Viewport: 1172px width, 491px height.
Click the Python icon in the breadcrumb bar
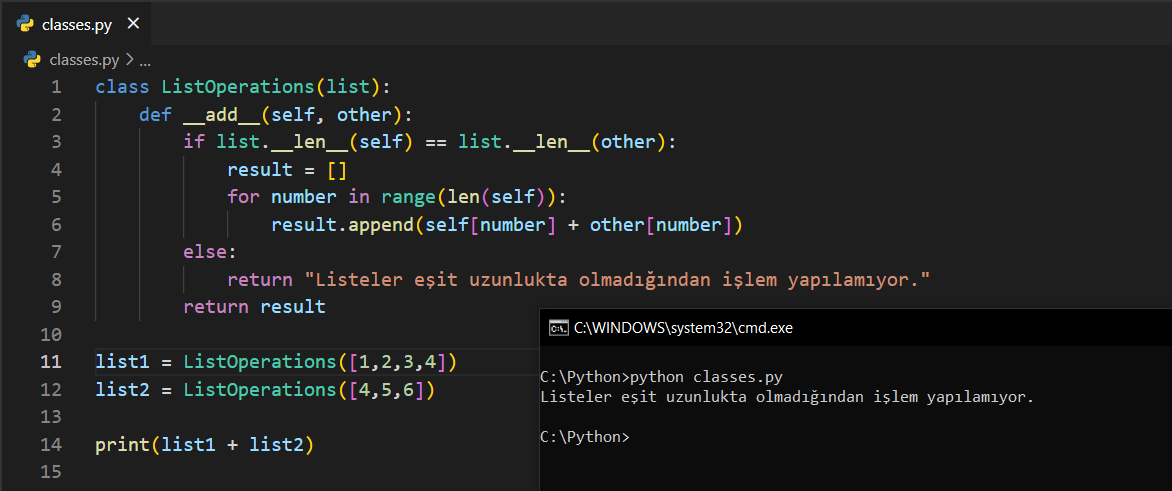32,59
